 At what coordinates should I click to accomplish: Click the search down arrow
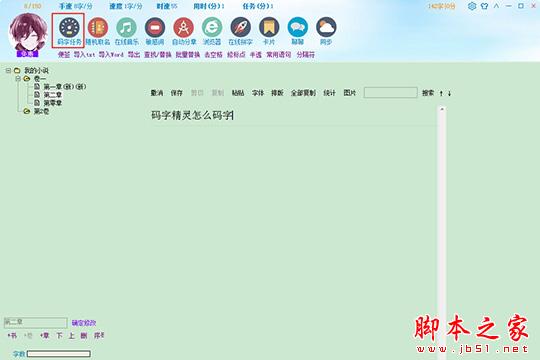tap(449, 93)
